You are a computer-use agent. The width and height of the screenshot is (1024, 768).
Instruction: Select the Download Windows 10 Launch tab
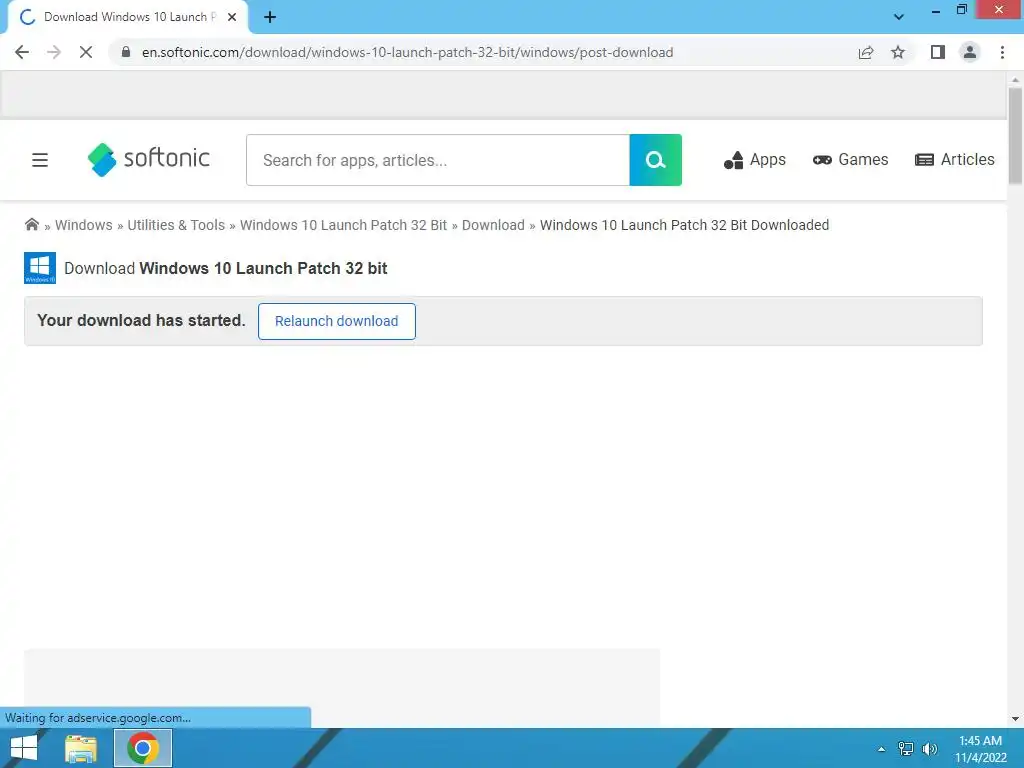coord(127,17)
